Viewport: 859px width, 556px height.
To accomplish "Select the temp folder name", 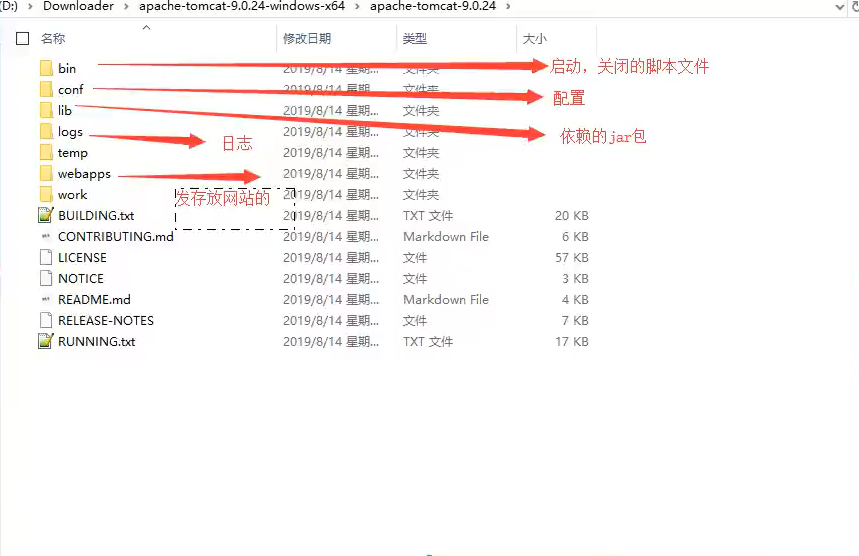I will click(x=73, y=153).
